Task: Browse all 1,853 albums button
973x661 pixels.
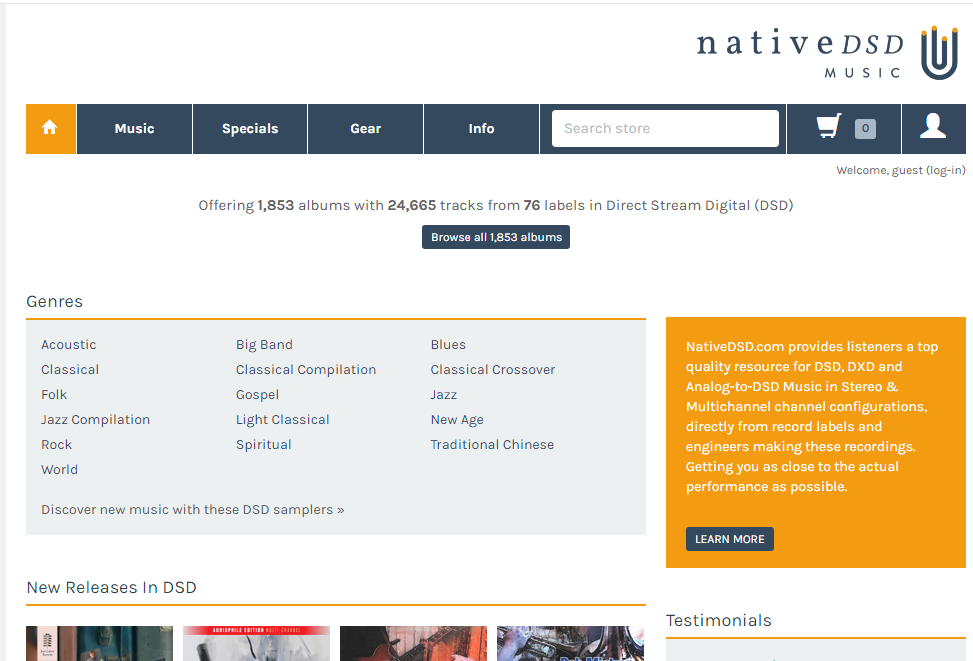Action: [x=496, y=237]
